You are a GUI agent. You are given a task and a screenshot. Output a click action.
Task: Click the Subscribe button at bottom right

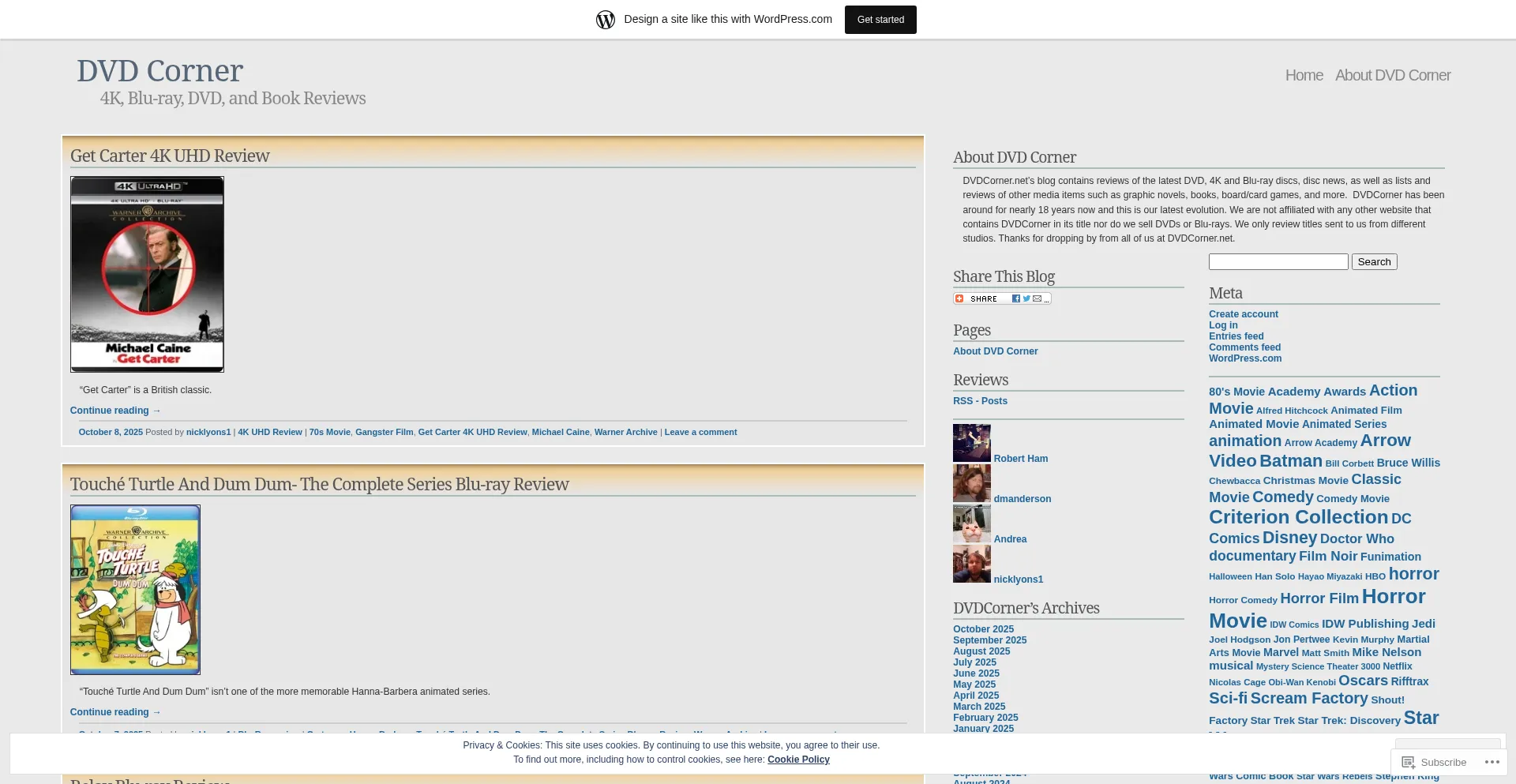pyautogui.click(x=1434, y=762)
